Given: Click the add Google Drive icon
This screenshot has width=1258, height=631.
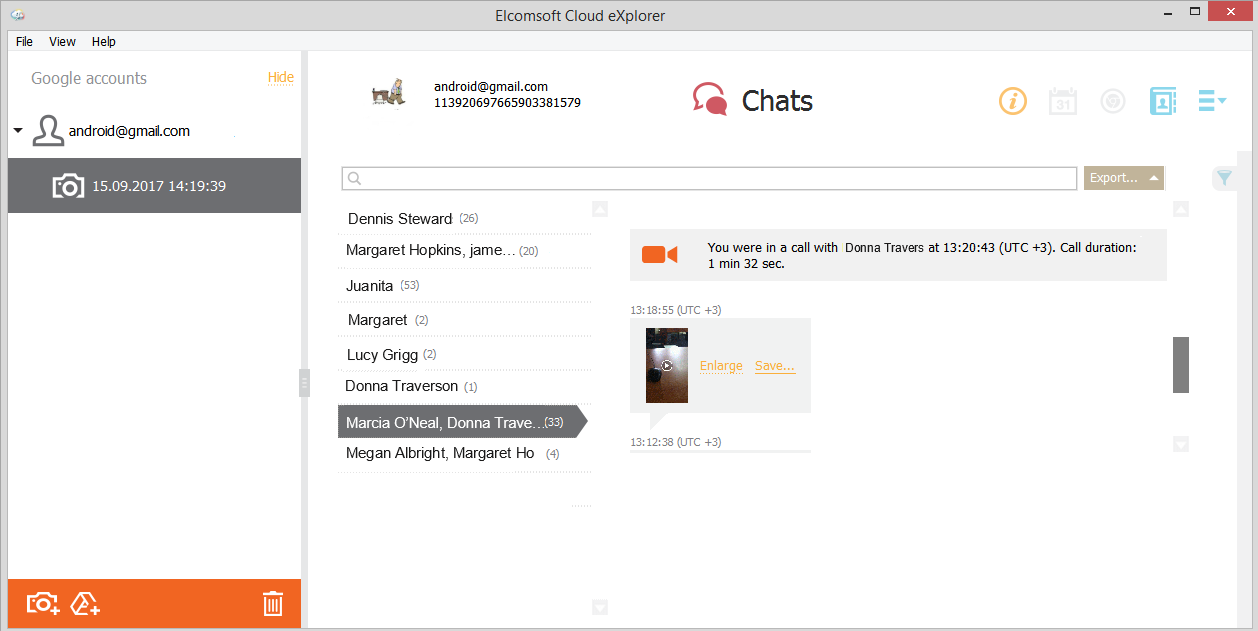Looking at the screenshot, I should coord(86,603).
